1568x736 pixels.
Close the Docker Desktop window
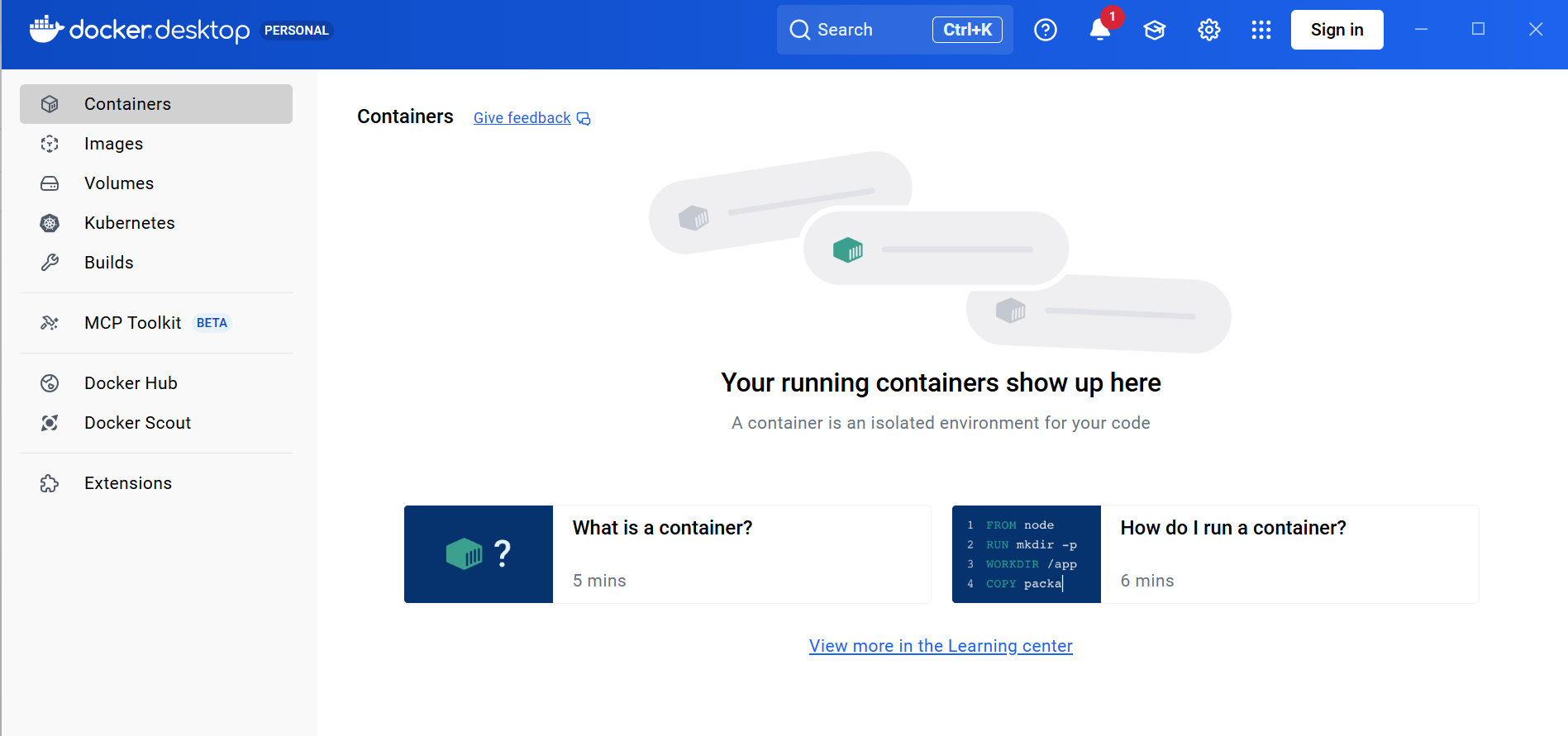point(1536,30)
